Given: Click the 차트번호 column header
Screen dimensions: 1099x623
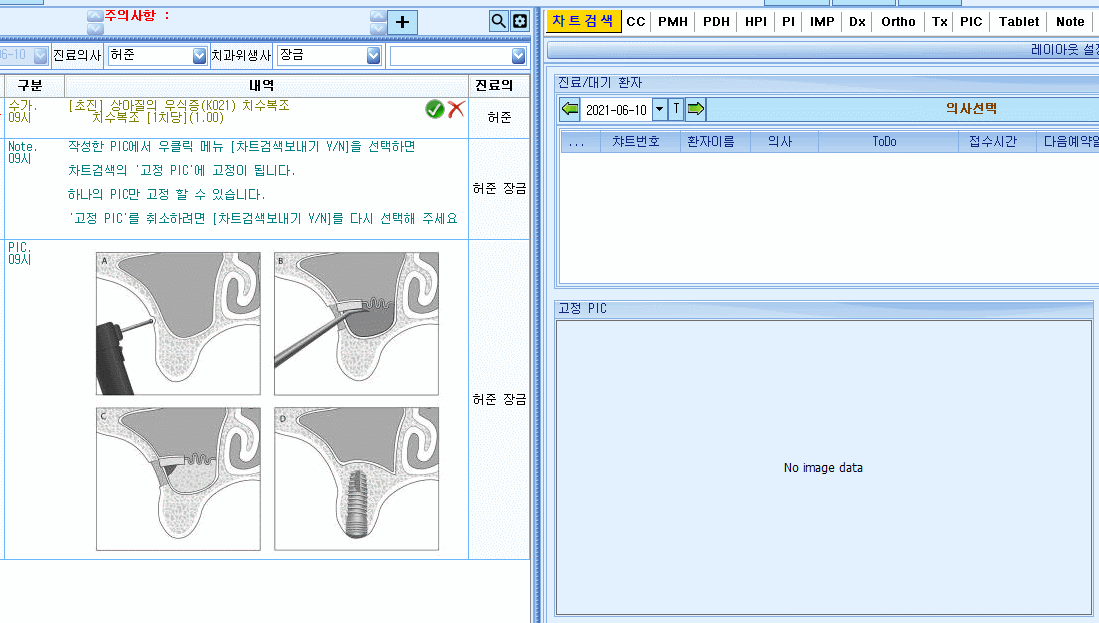Looking at the screenshot, I should point(636,142).
